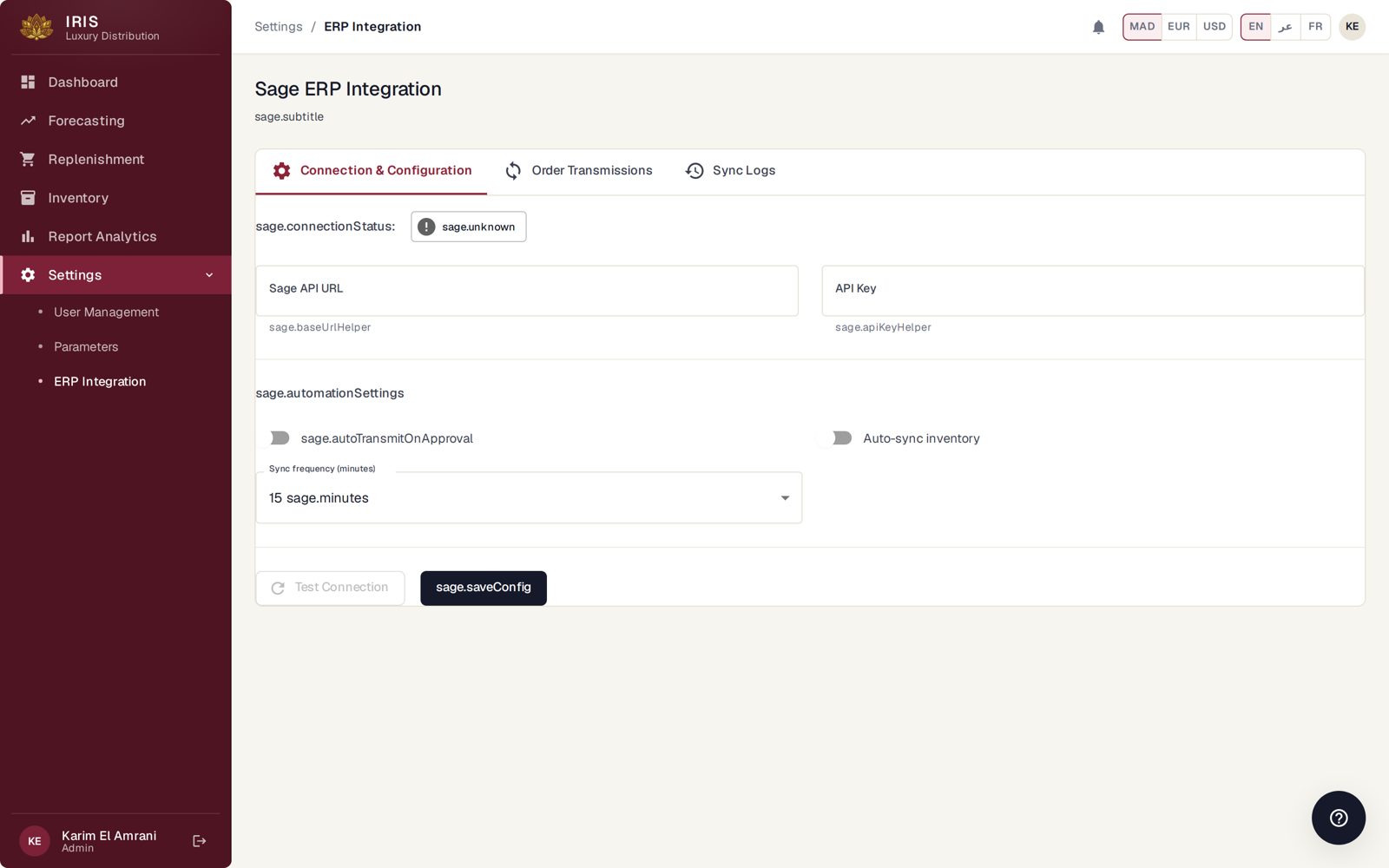Open Forecasting page
The image size is (1389, 868).
pyautogui.click(x=115, y=121)
